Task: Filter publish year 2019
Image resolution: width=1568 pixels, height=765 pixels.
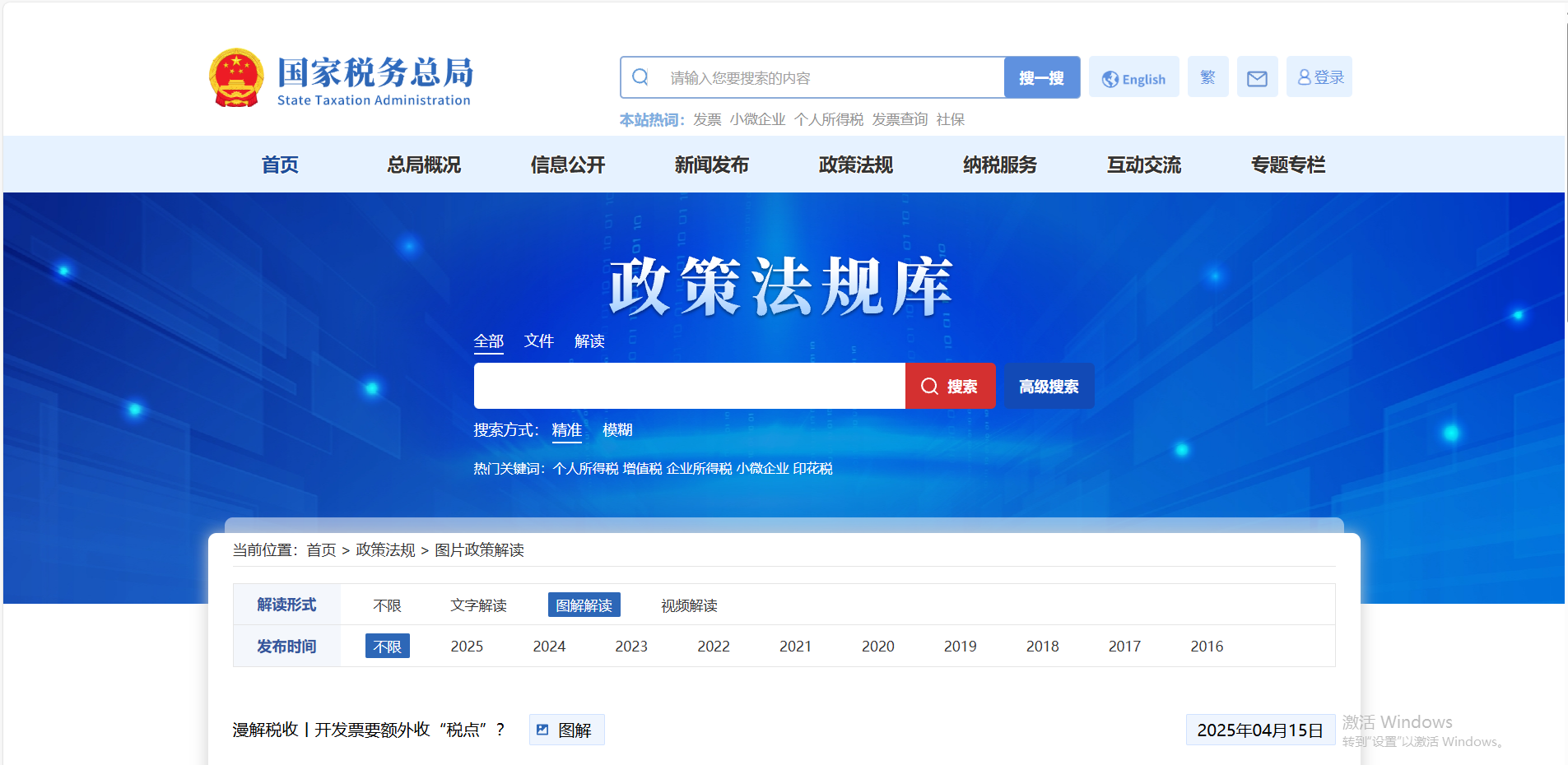Action: tap(961, 647)
